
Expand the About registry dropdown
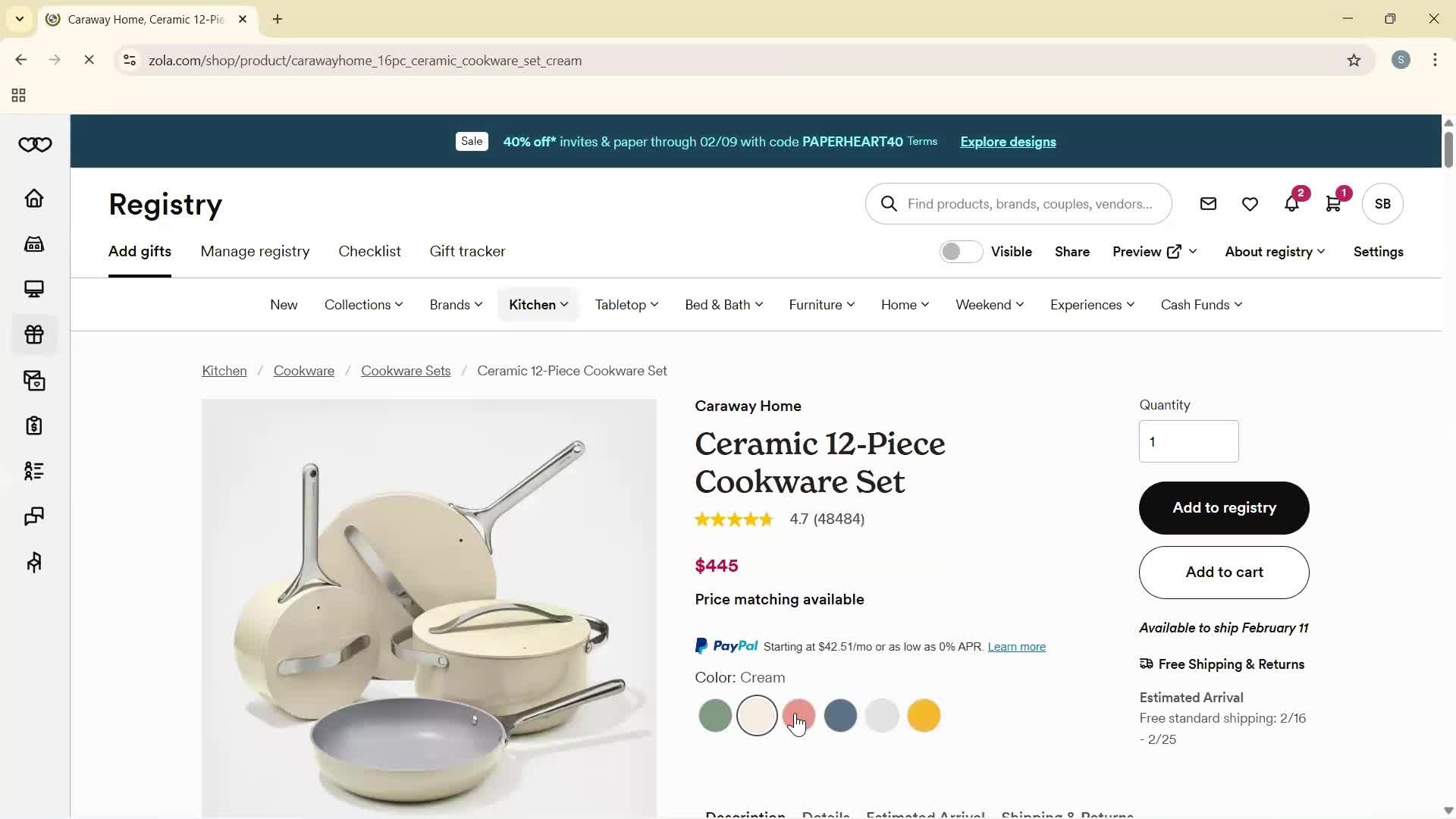click(x=1275, y=252)
